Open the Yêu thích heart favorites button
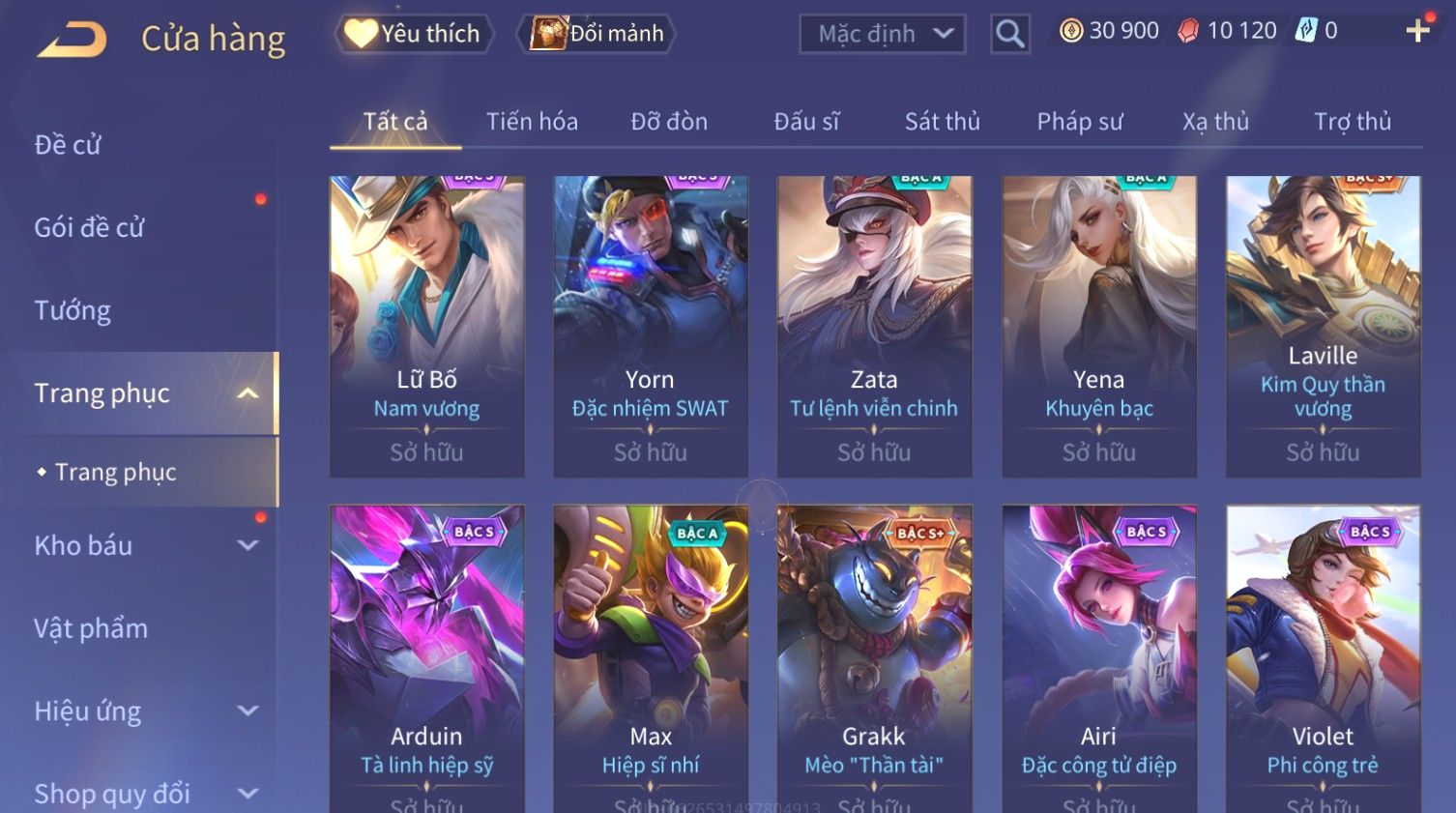Image resolution: width=1456 pixels, height=813 pixels. 414,34
